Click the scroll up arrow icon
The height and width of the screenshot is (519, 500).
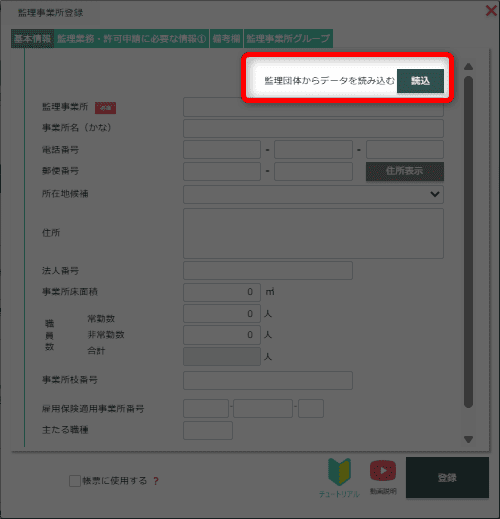pyautogui.click(x=468, y=67)
